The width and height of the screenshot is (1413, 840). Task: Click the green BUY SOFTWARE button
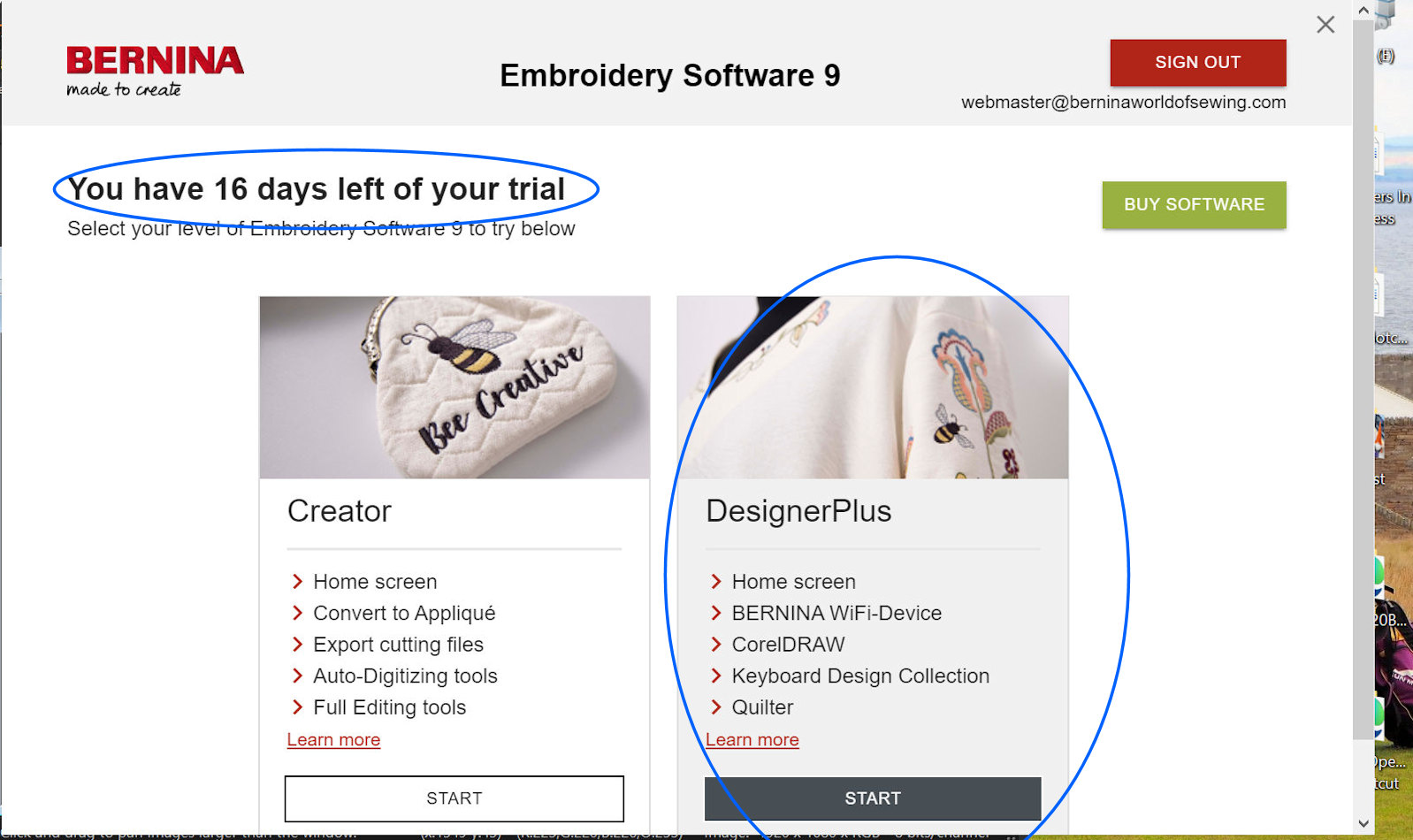(x=1194, y=204)
